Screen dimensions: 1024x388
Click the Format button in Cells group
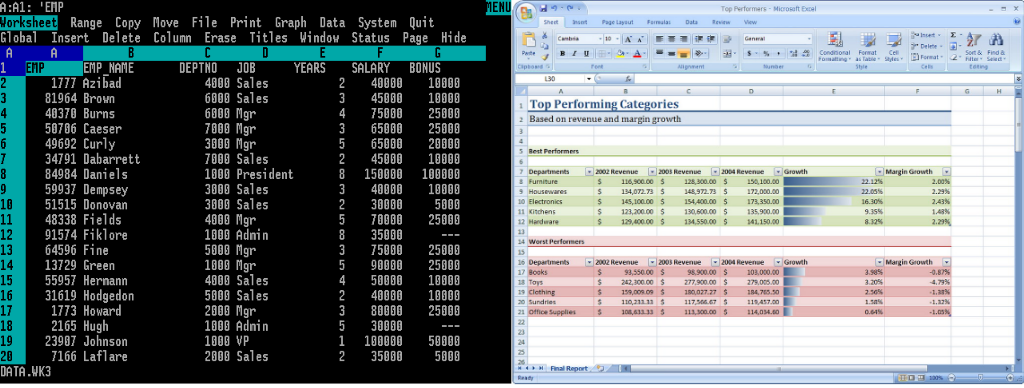click(x=927, y=57)
